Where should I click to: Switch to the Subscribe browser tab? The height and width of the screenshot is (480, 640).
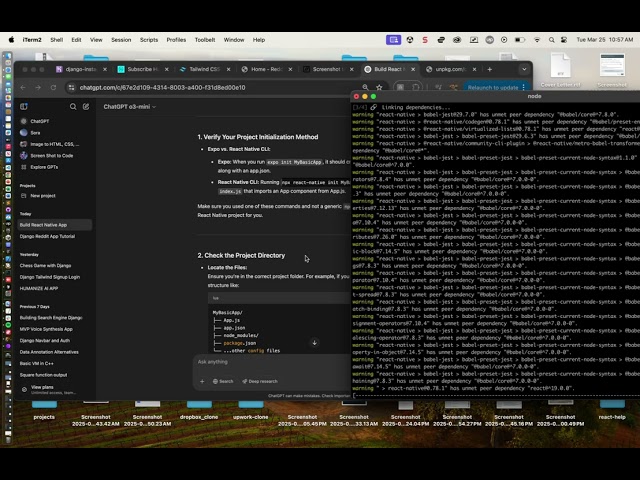point(142,69)
